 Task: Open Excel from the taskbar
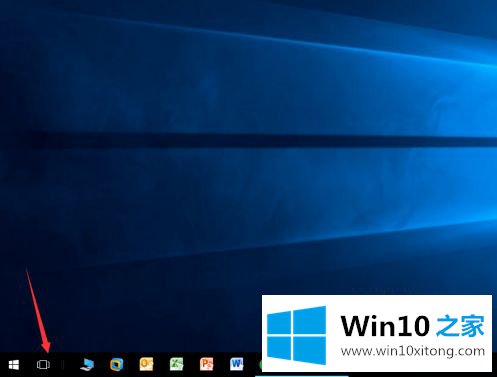point(176,364)
